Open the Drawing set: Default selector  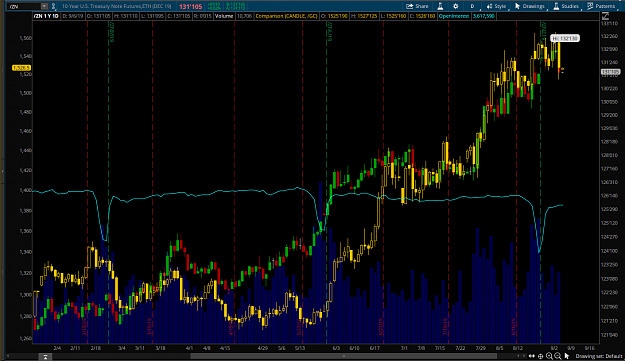tap(599, 356)
